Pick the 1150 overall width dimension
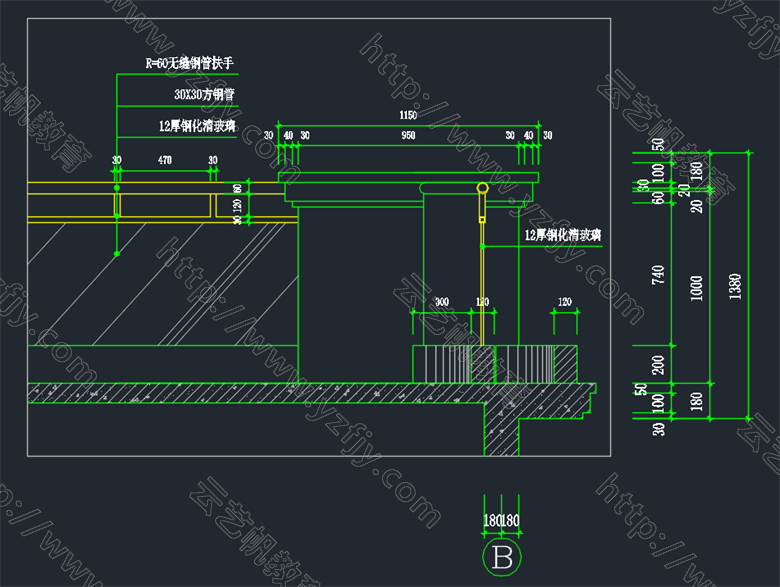Screen dimensions: 780x587 click(x=408, y=115)
